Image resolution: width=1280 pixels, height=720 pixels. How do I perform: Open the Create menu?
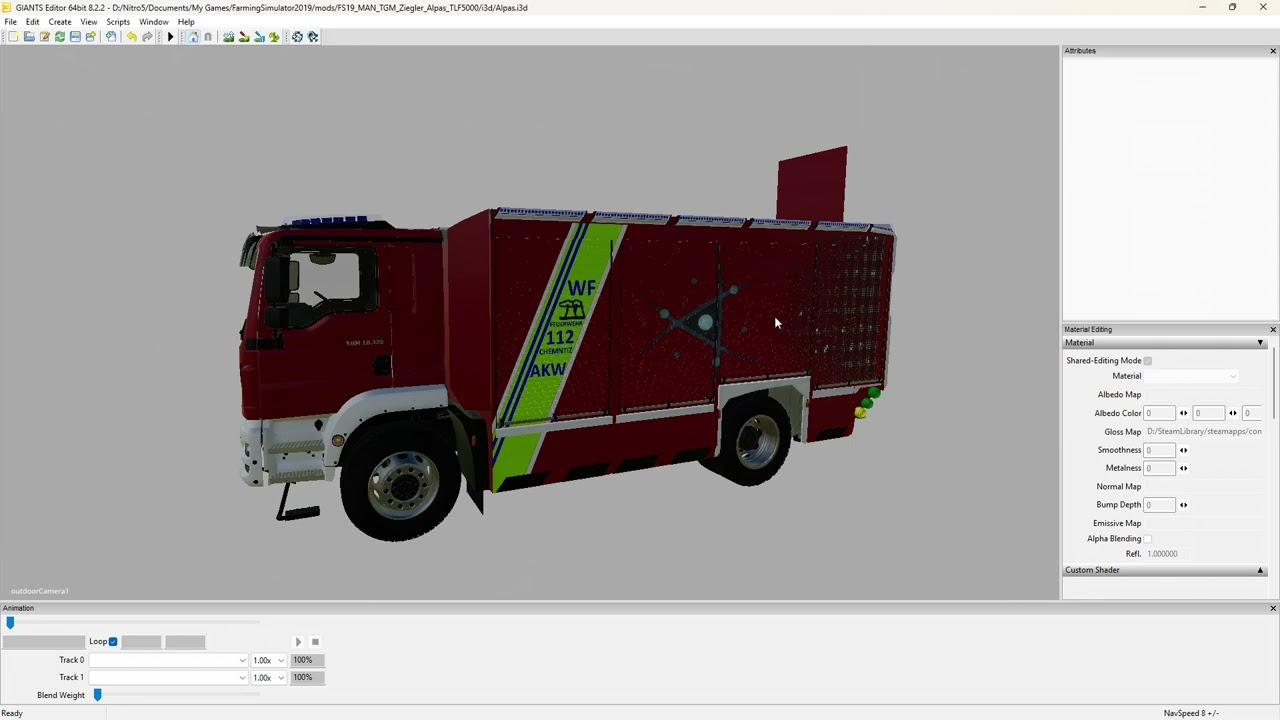pos(60,22)
